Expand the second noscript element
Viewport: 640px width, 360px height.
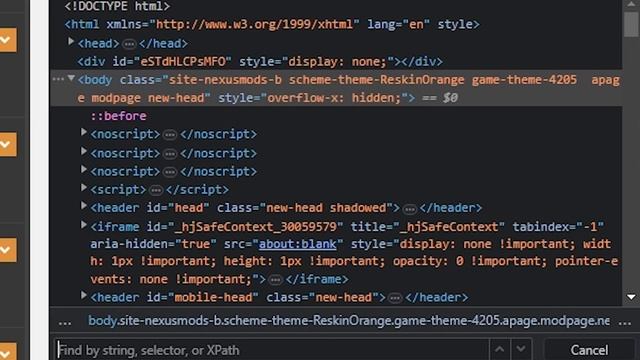tap(84, 151)
